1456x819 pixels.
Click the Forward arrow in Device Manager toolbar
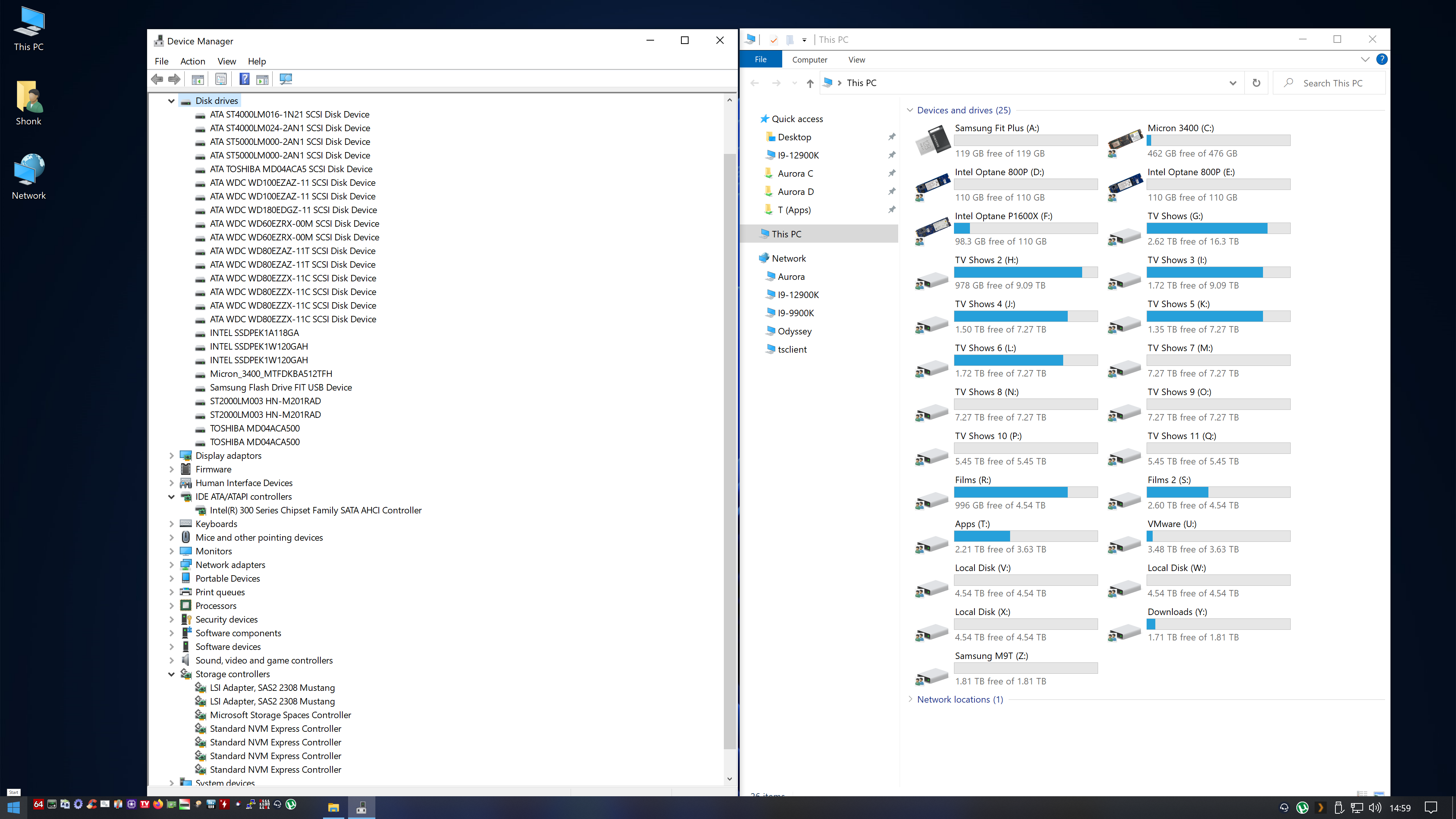pyautogui.click(x=175, y=79)
